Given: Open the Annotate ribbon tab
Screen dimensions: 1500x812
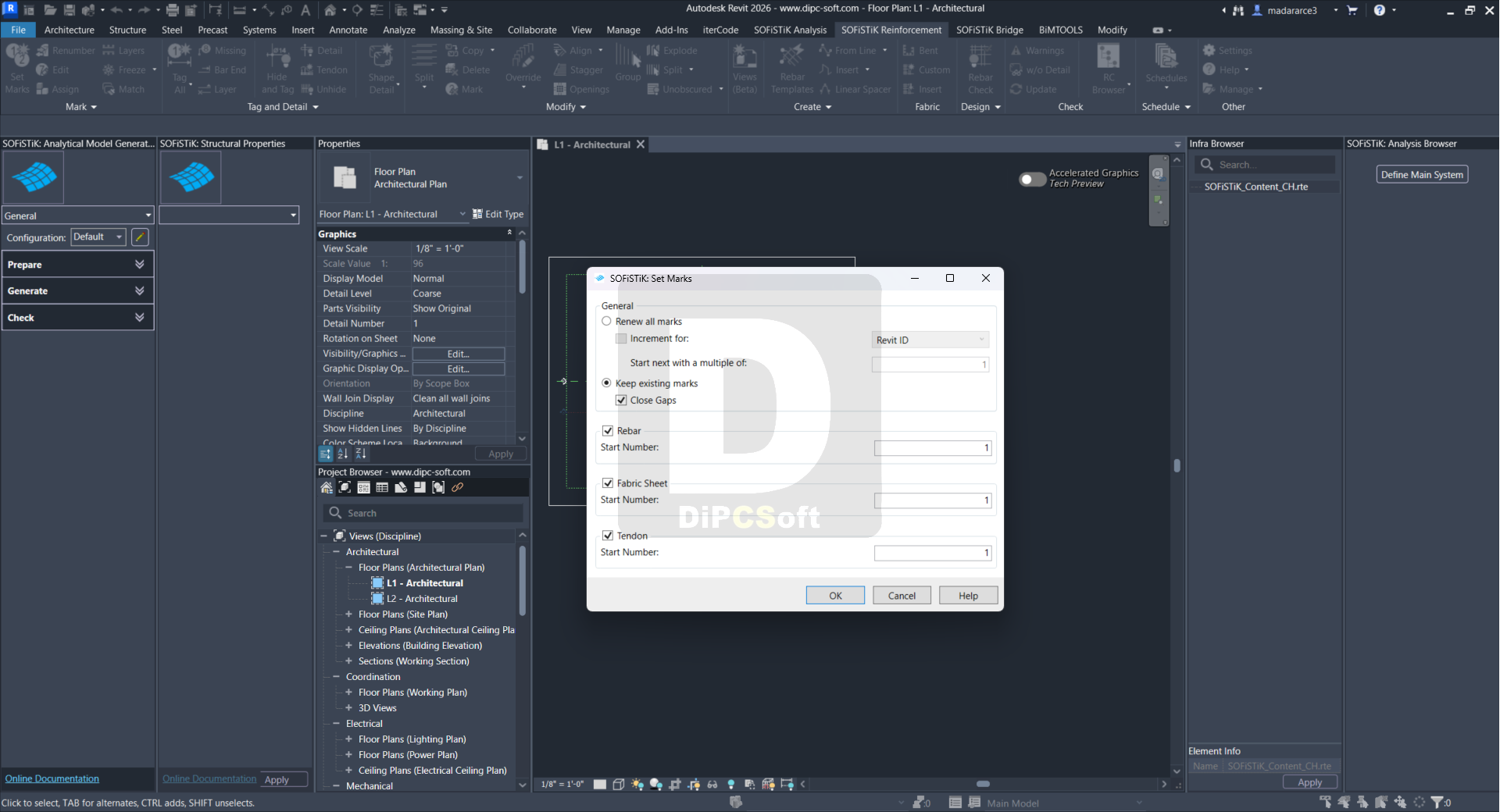Looking at the screenshot, I should [x=348, y=30].
